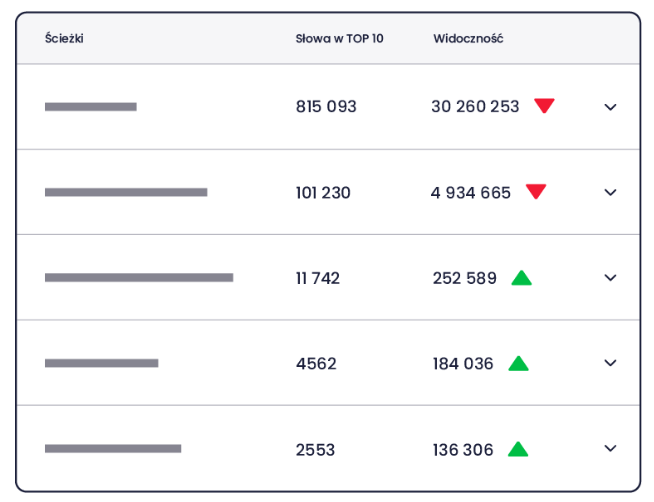This screenshot has height=502, width=654.
Task: Open the path in the first row
Action: click(91, 107)
